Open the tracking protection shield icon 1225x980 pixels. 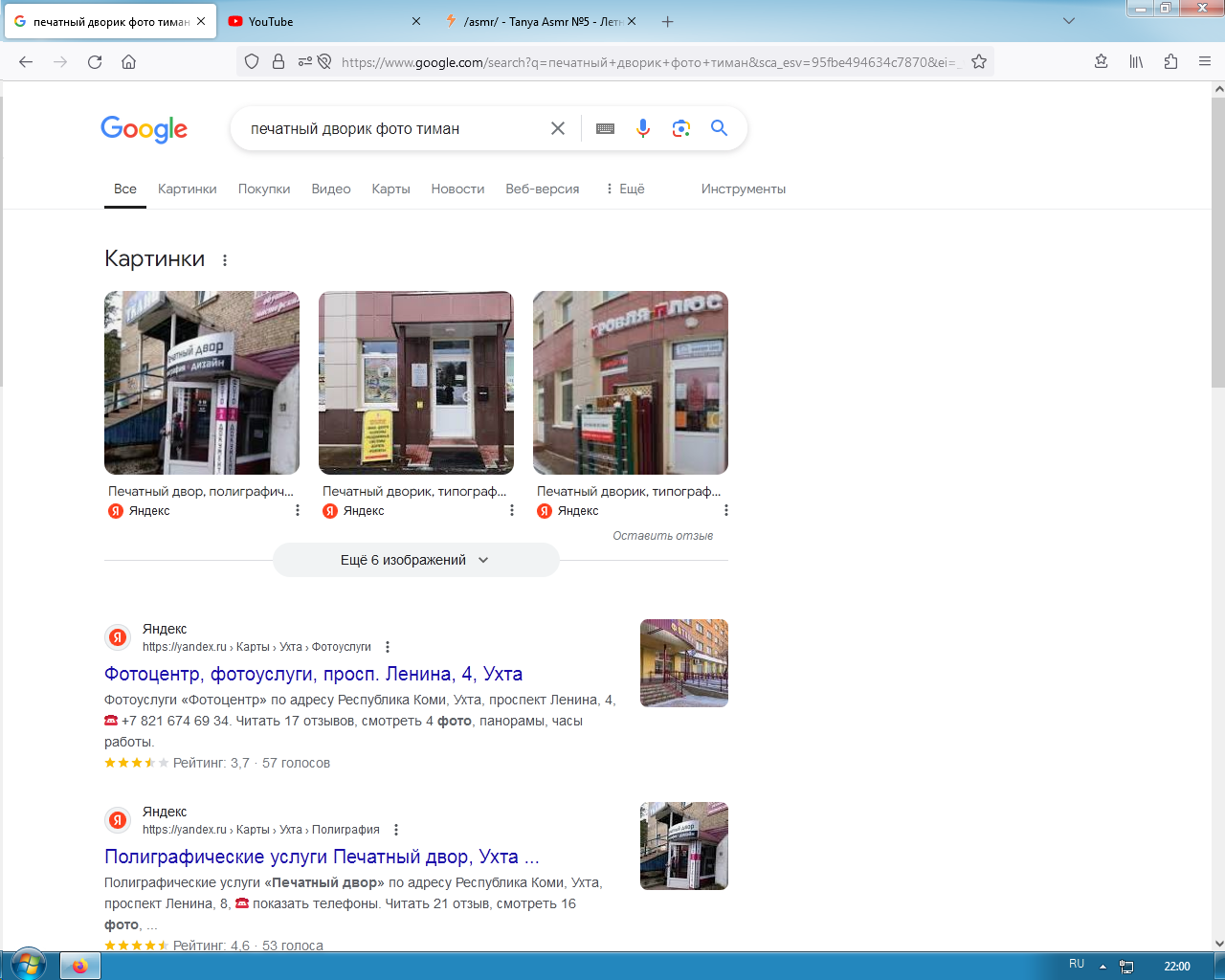click(252, 62)
